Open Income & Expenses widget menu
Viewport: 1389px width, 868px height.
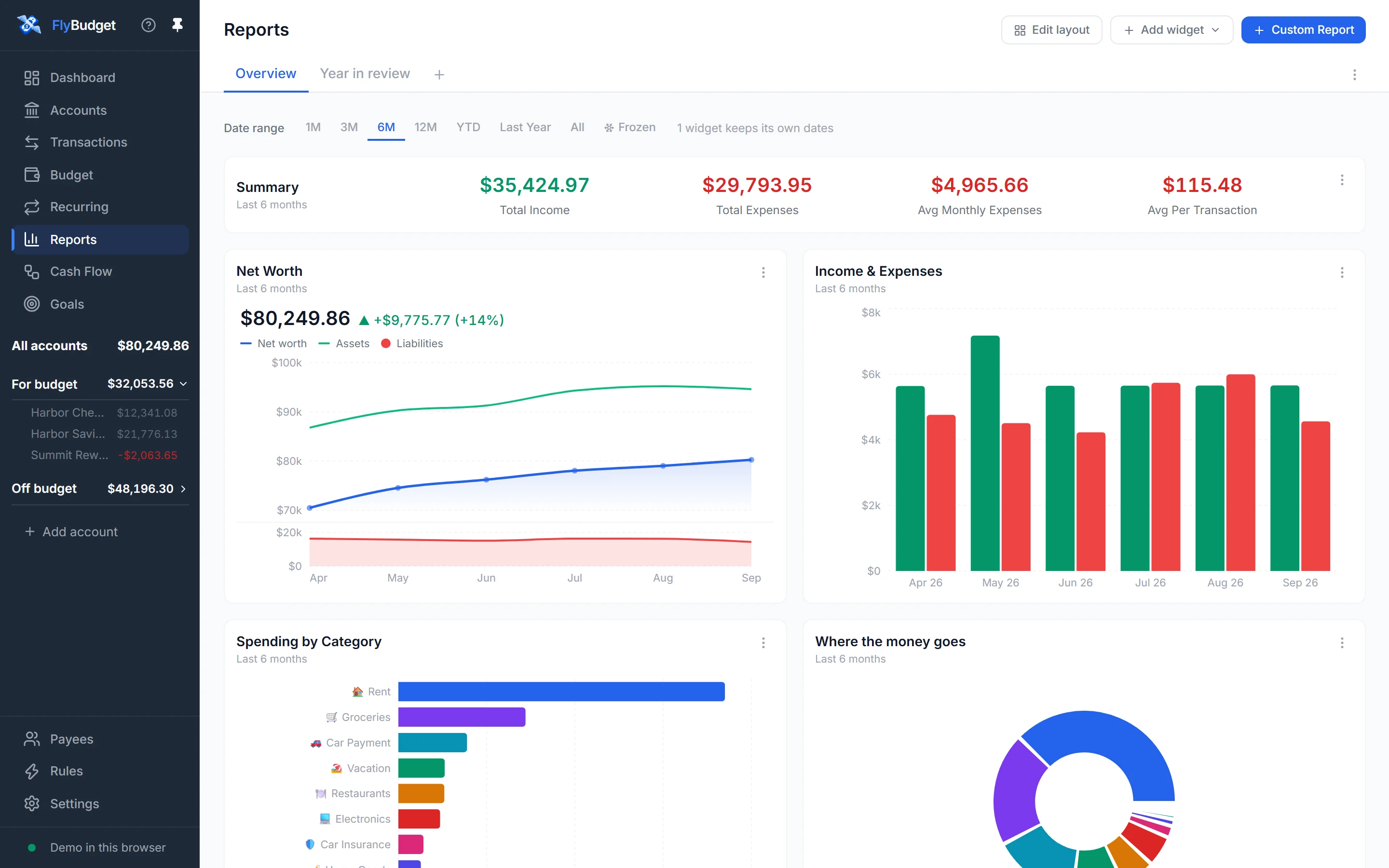click(x=1341, y=272)
